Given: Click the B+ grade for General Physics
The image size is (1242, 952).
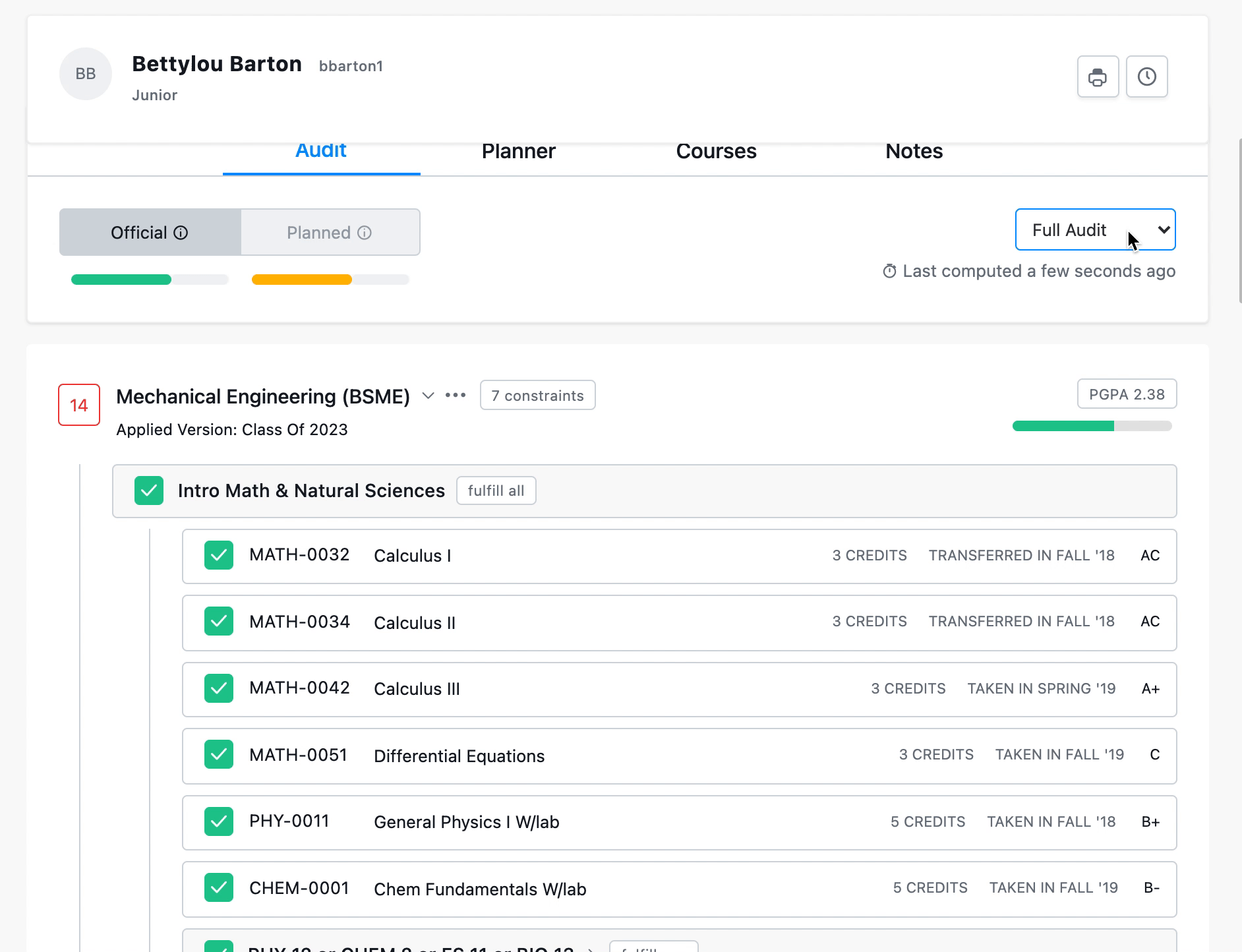Looking at the screenshot, I should 1150,821.
